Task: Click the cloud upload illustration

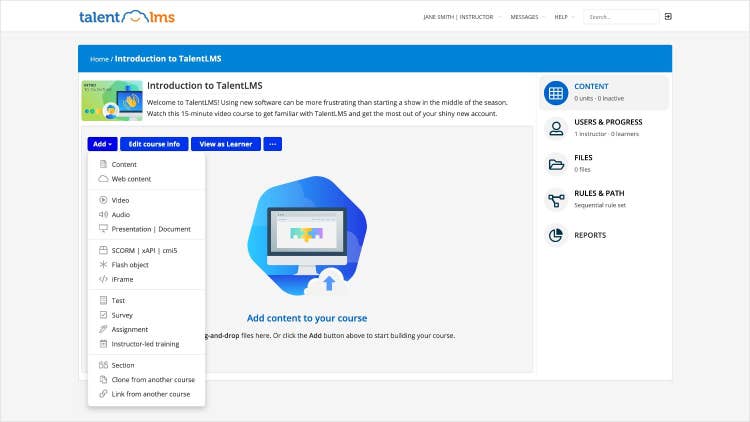Action: point(307,236)
